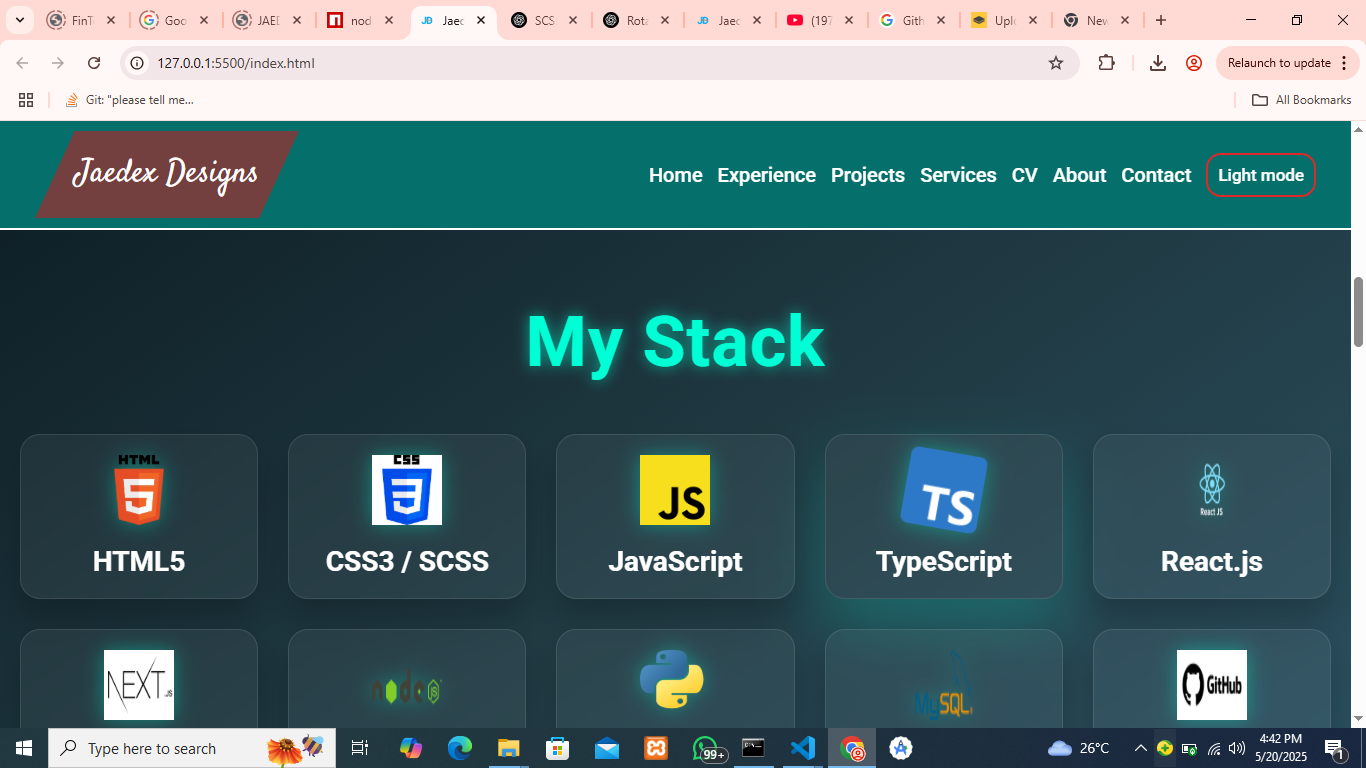Open the clock showing 4:42 PM
1366x768 pixels.
1280,748
